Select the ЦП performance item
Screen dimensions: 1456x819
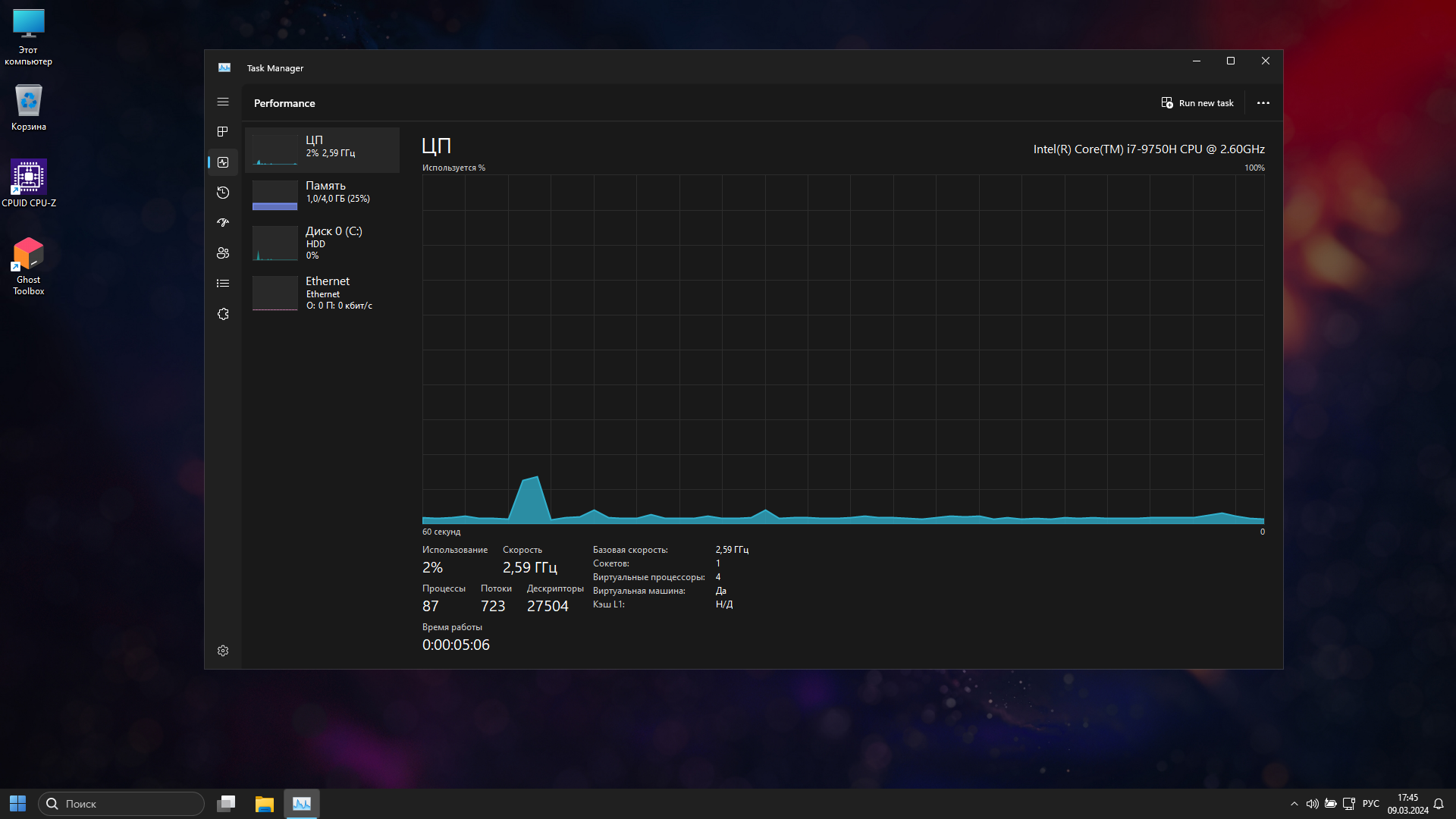click(322, 149)
